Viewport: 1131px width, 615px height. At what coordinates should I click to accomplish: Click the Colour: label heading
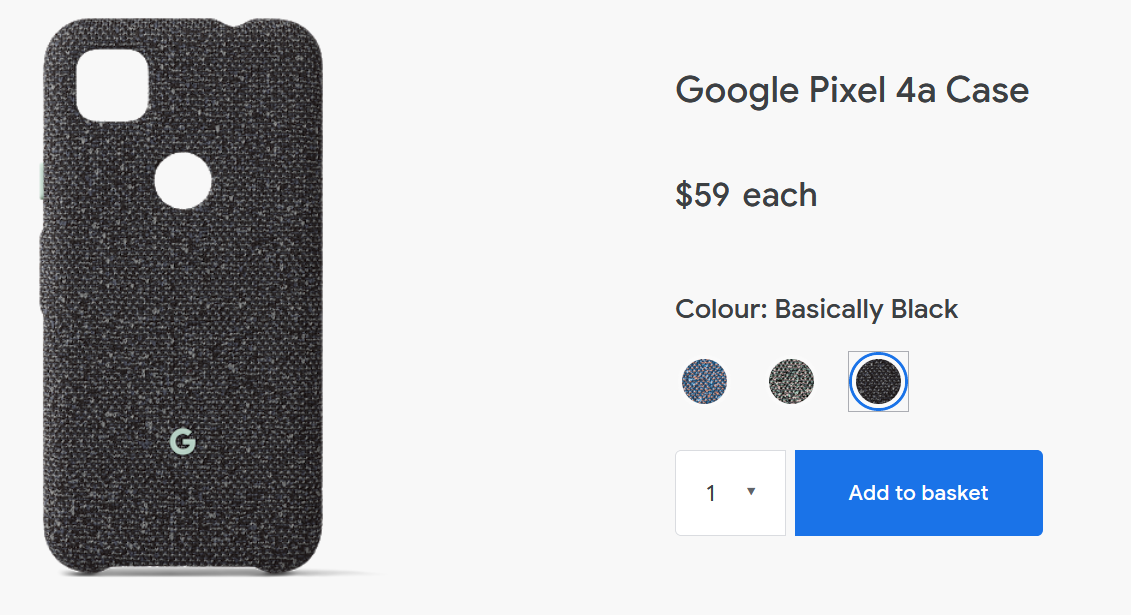[721, 309]
